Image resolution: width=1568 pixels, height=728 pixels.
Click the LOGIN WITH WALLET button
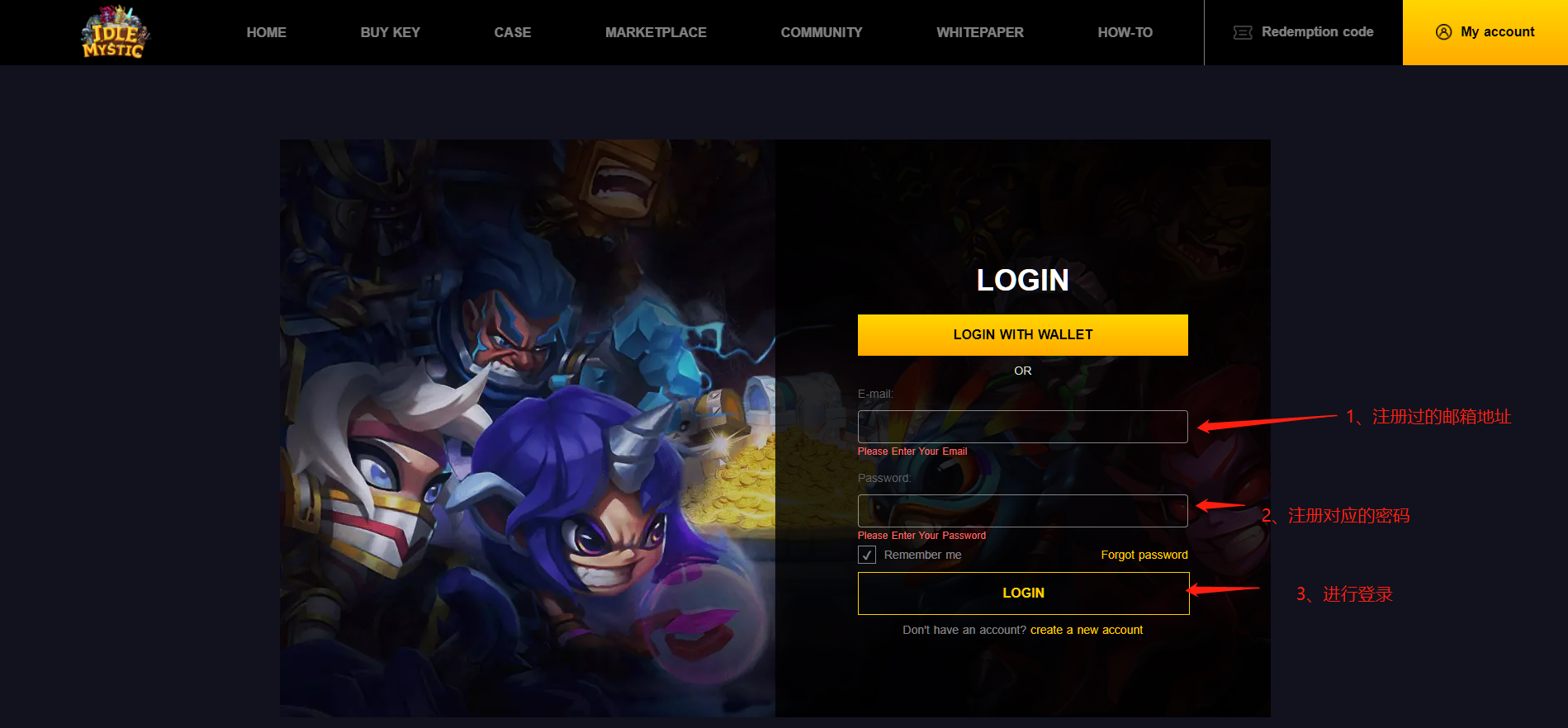coord(1022,334)
